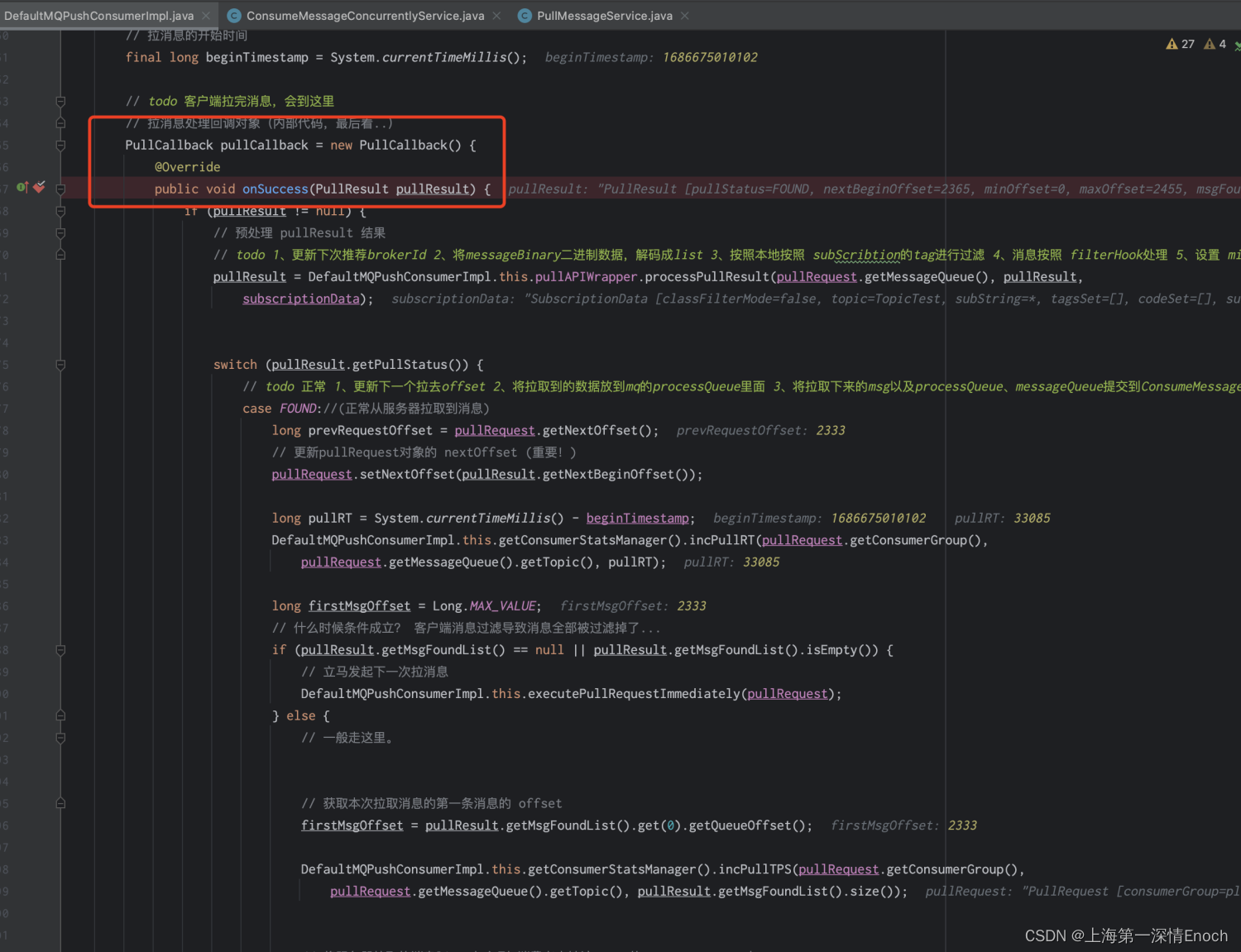Click the @Override annotation
Viewport: 1241px width, 952px height.
pyautogui.click(x=187, y=167)
